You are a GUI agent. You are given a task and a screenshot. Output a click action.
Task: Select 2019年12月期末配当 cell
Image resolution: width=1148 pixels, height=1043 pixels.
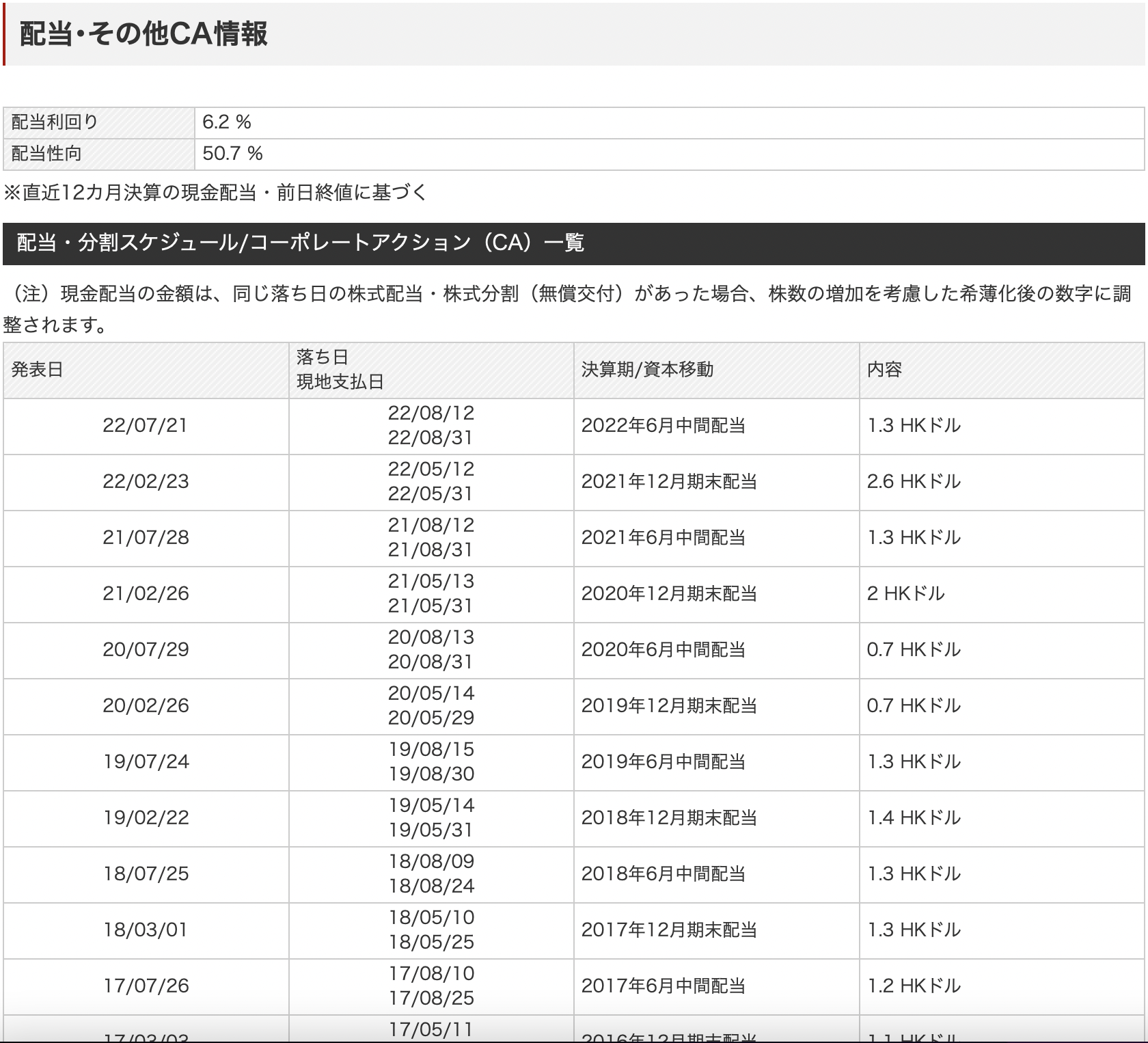717,707
